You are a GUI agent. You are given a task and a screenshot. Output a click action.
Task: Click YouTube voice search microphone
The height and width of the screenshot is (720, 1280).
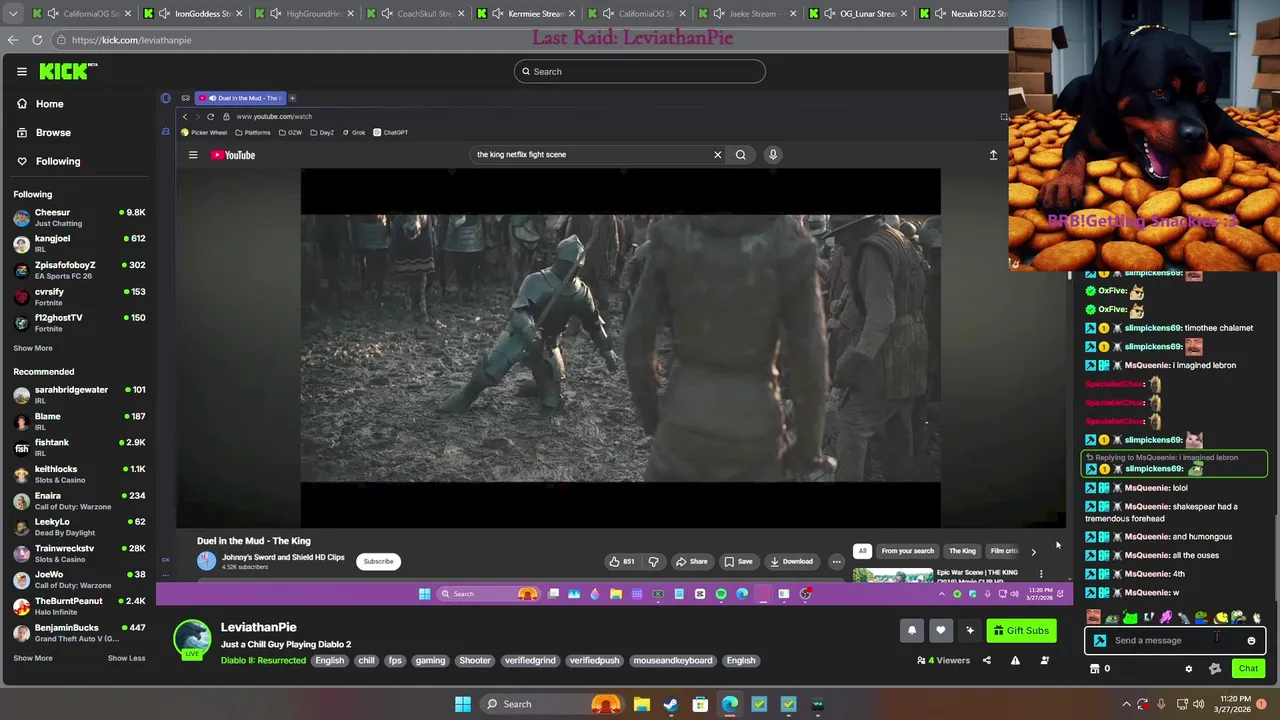(x=773, y=155)
